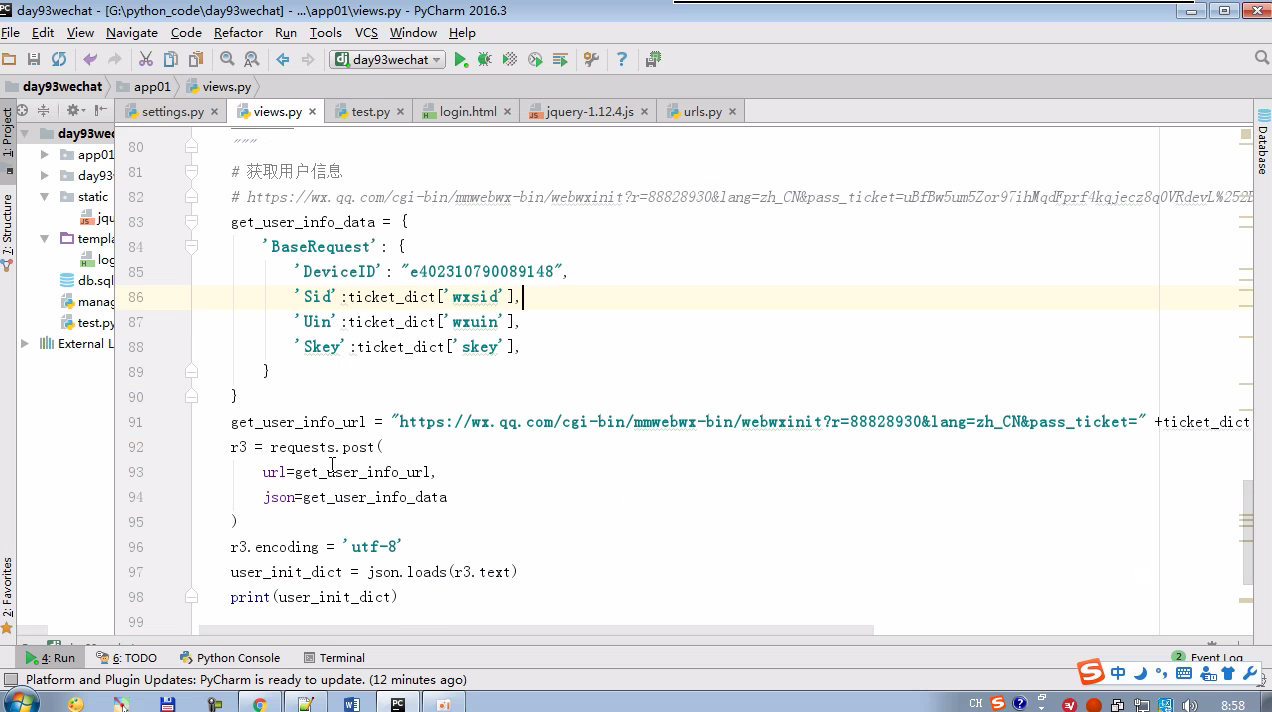Open the Refactor menu
This screenshot has width=1272, height=712.
tap(238, 33)
